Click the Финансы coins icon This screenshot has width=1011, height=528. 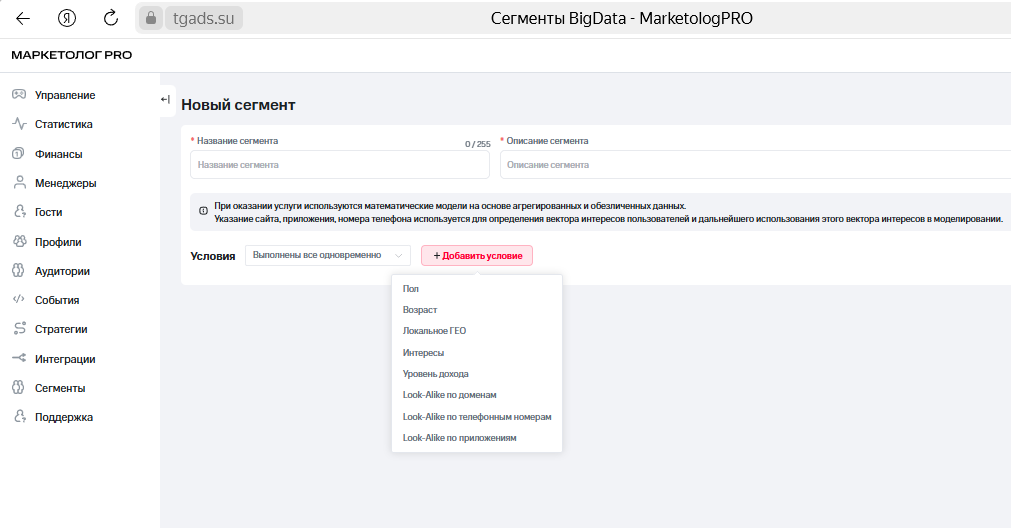click(18, 154)
